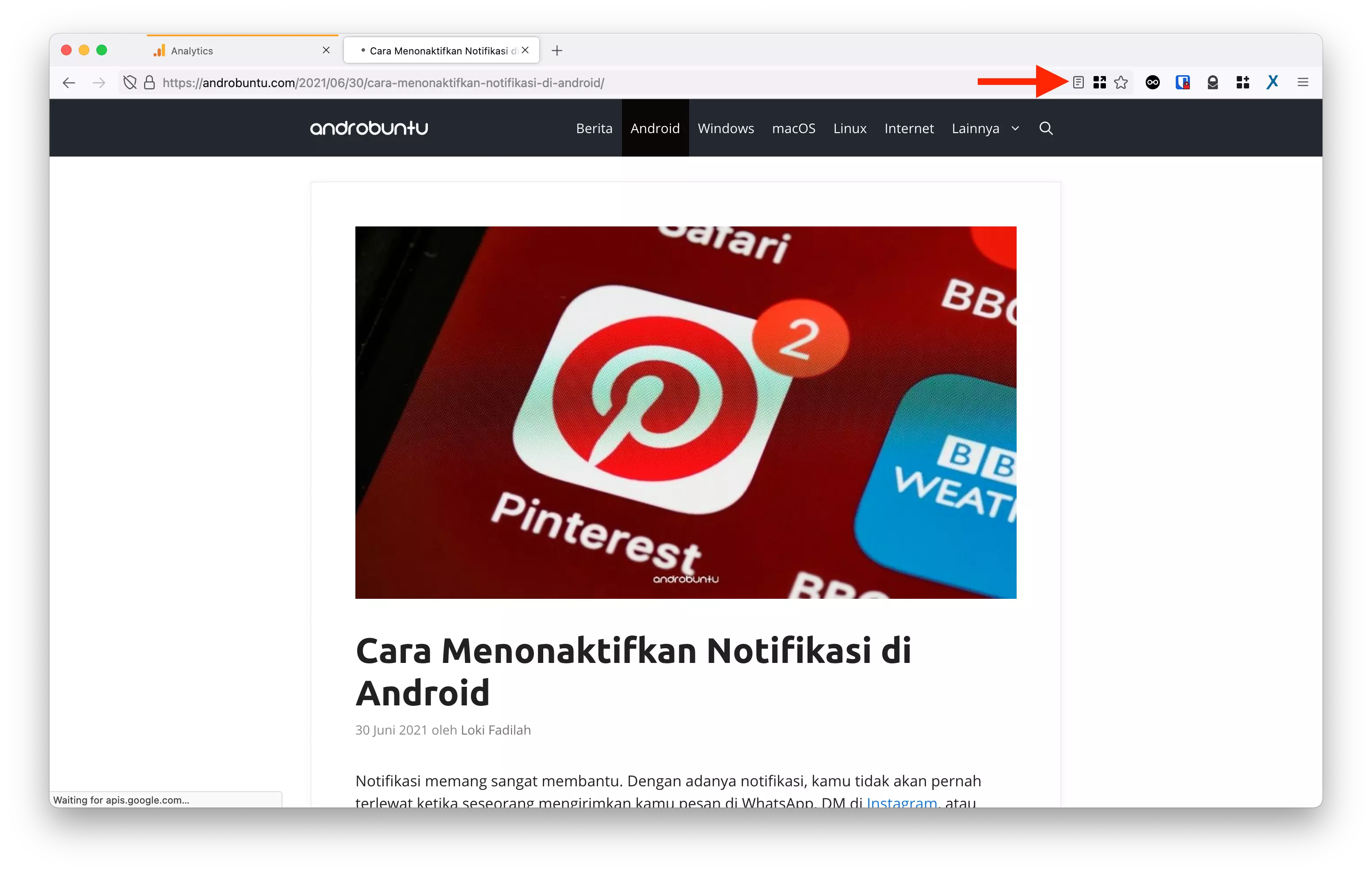The height and width of the screenshot is (873, 1372).
Task: Select the Windows navigation menu item
Action: click(725, 128)
